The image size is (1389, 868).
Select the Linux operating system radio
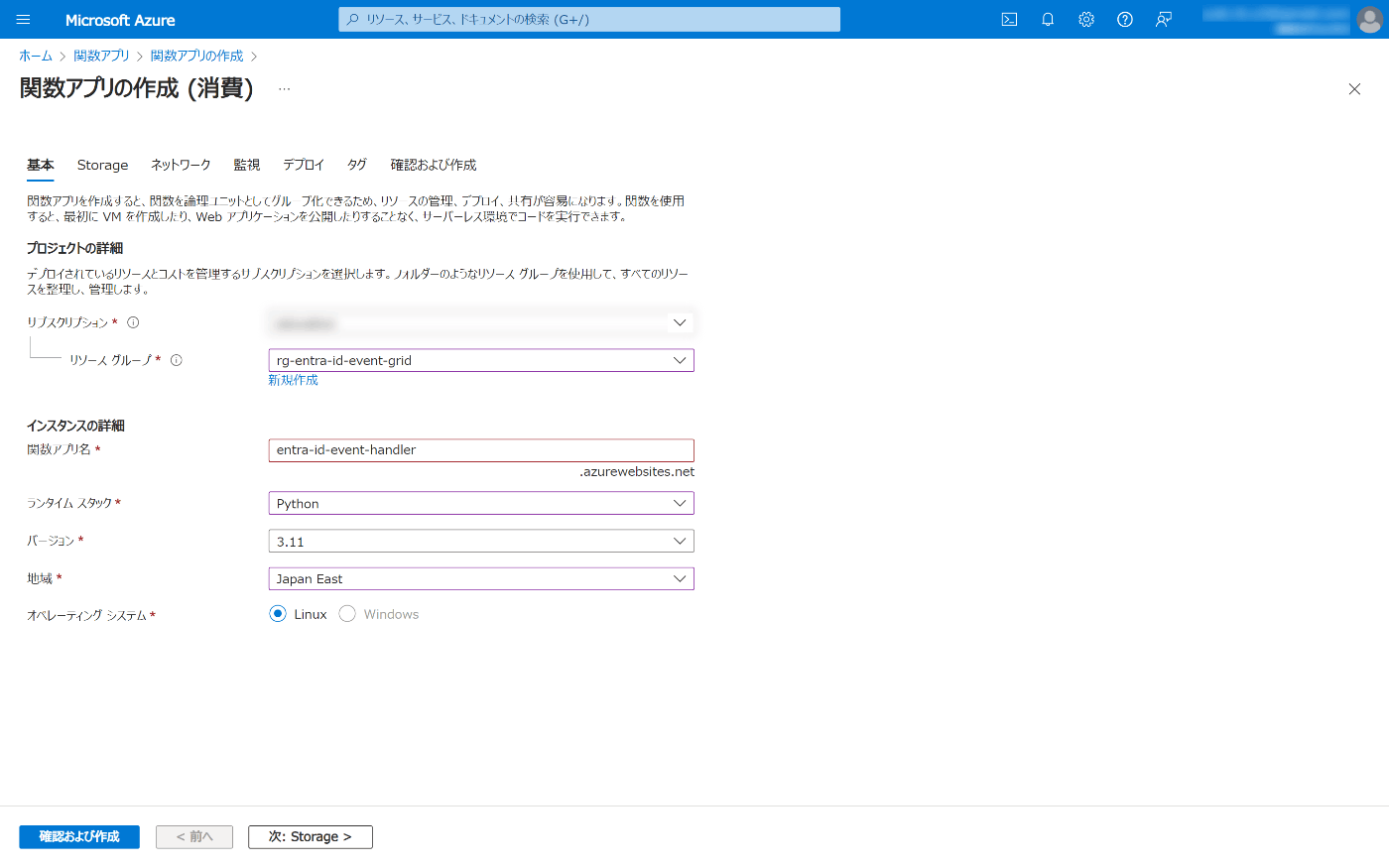(278, 614)
